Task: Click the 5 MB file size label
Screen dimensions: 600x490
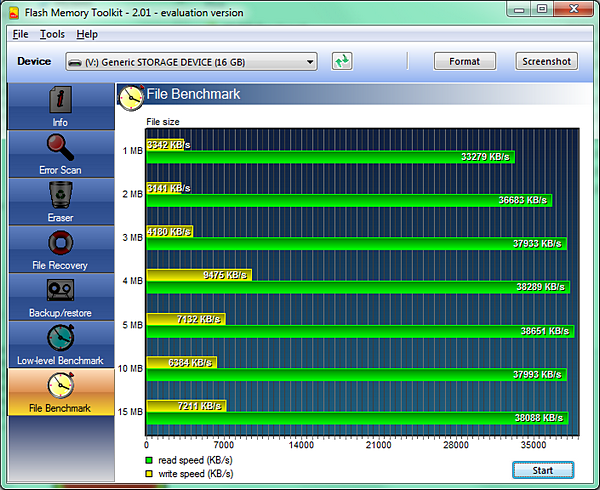Action: point(132,325)
